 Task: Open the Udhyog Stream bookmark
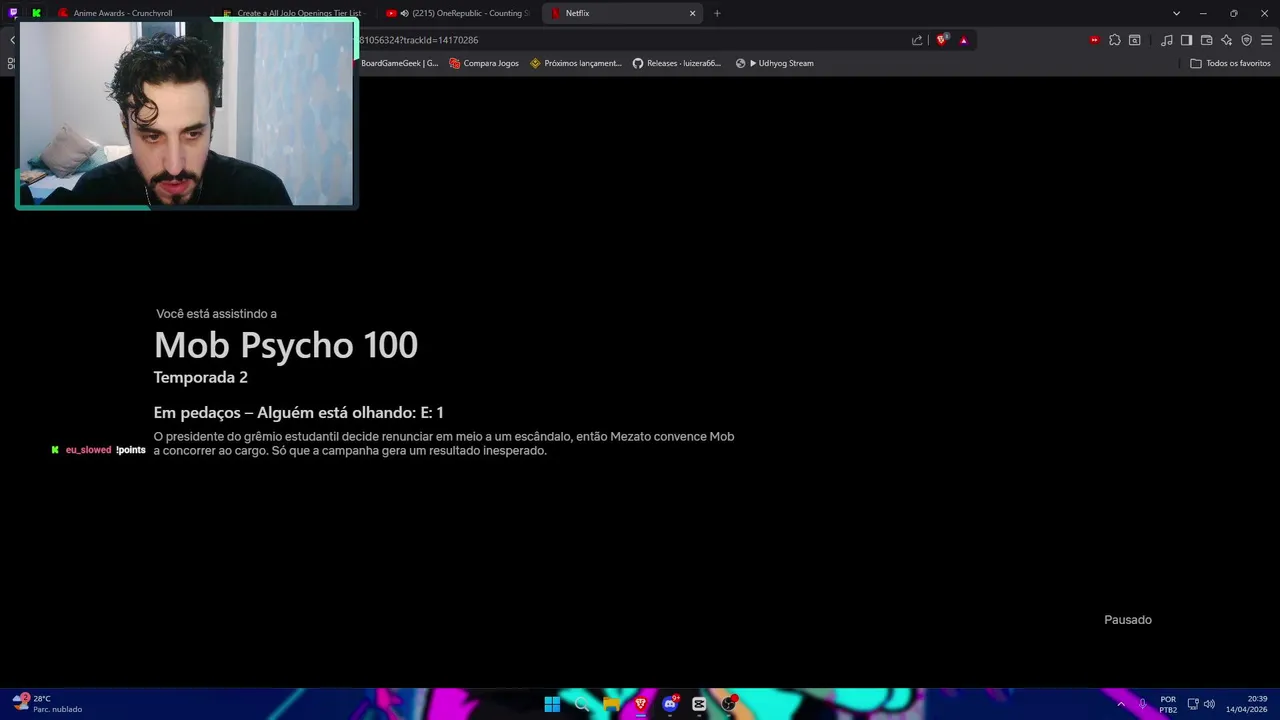click(x=775, y=63)
